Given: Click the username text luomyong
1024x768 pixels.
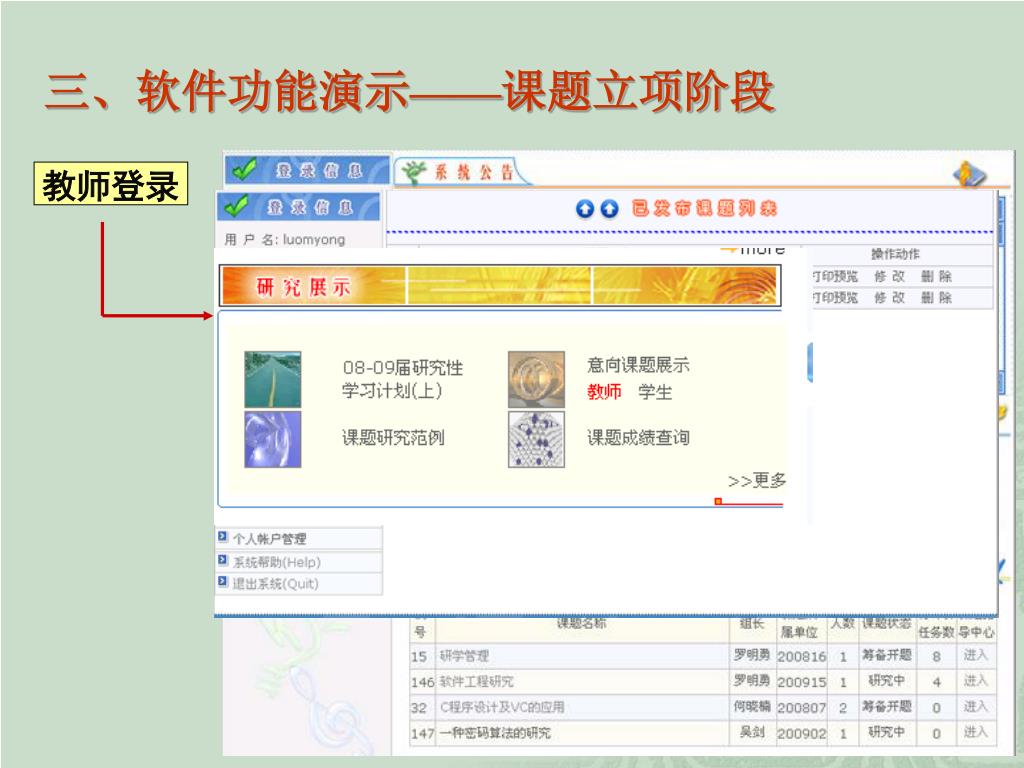Looking at the screenshot, I should [x=314, y=240].
